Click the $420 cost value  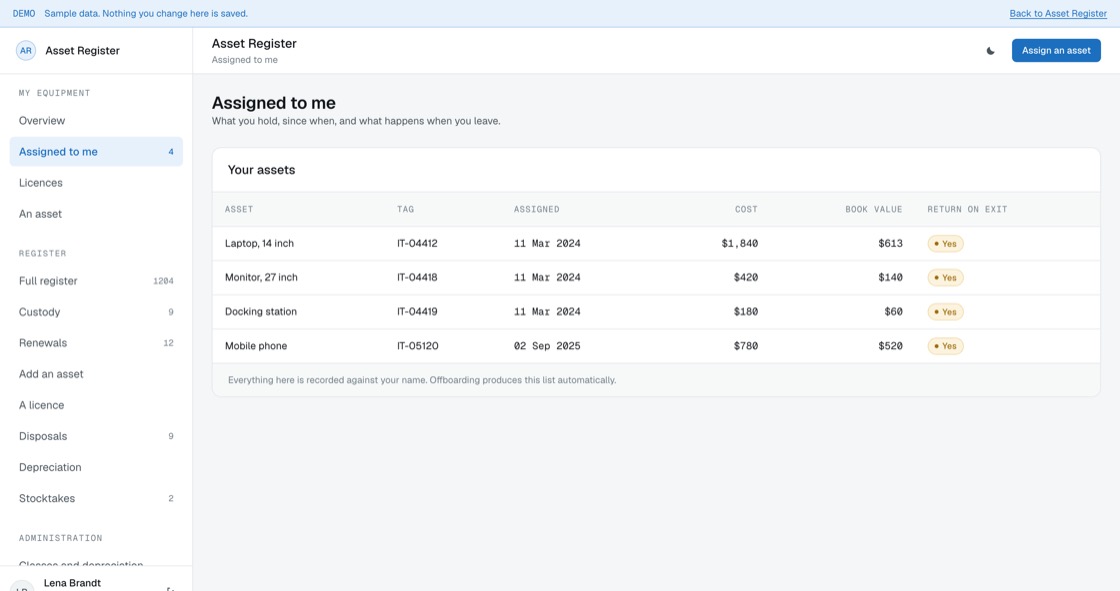click(746, 277)
